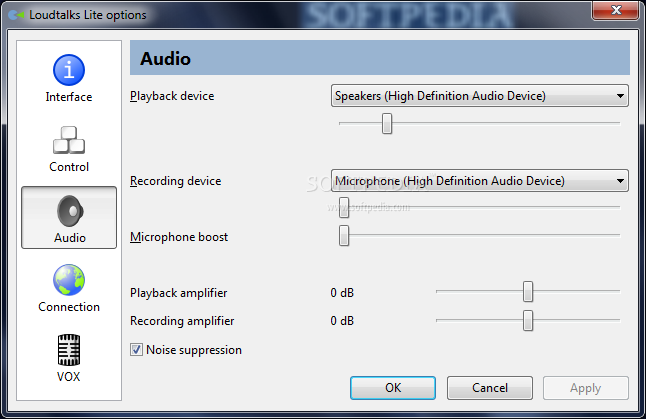Image resolution: width=646 pixels, height=419 pixels.
Task: Open the Connection globe icon
Action: [x=68, y=281]
